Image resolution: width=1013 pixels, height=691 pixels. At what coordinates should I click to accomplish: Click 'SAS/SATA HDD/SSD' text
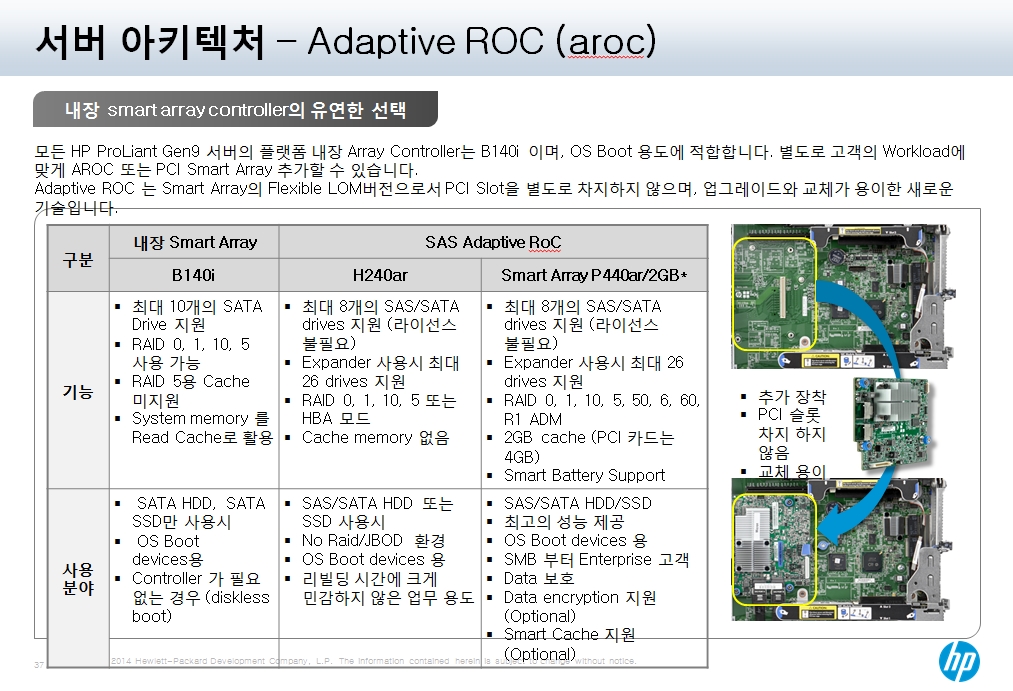pos(578,503)
